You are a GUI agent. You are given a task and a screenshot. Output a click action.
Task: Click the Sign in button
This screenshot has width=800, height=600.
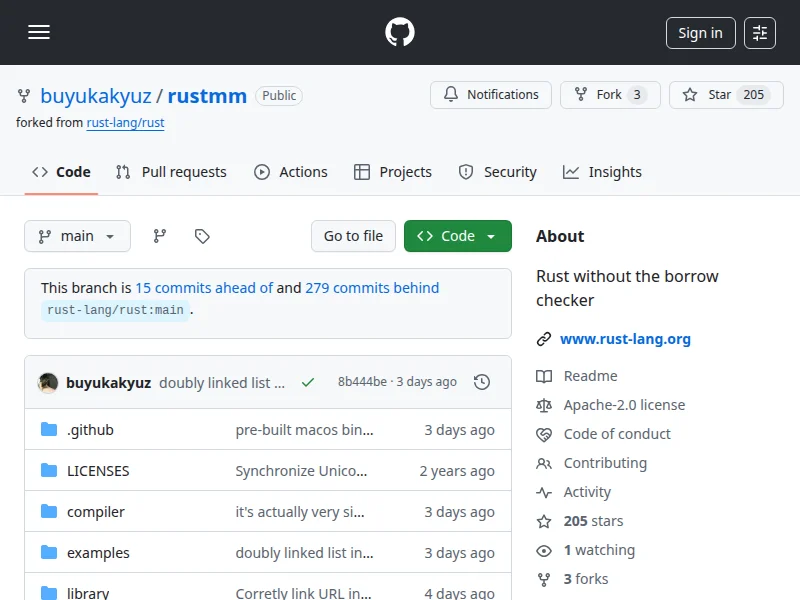[x=700, y=33]
